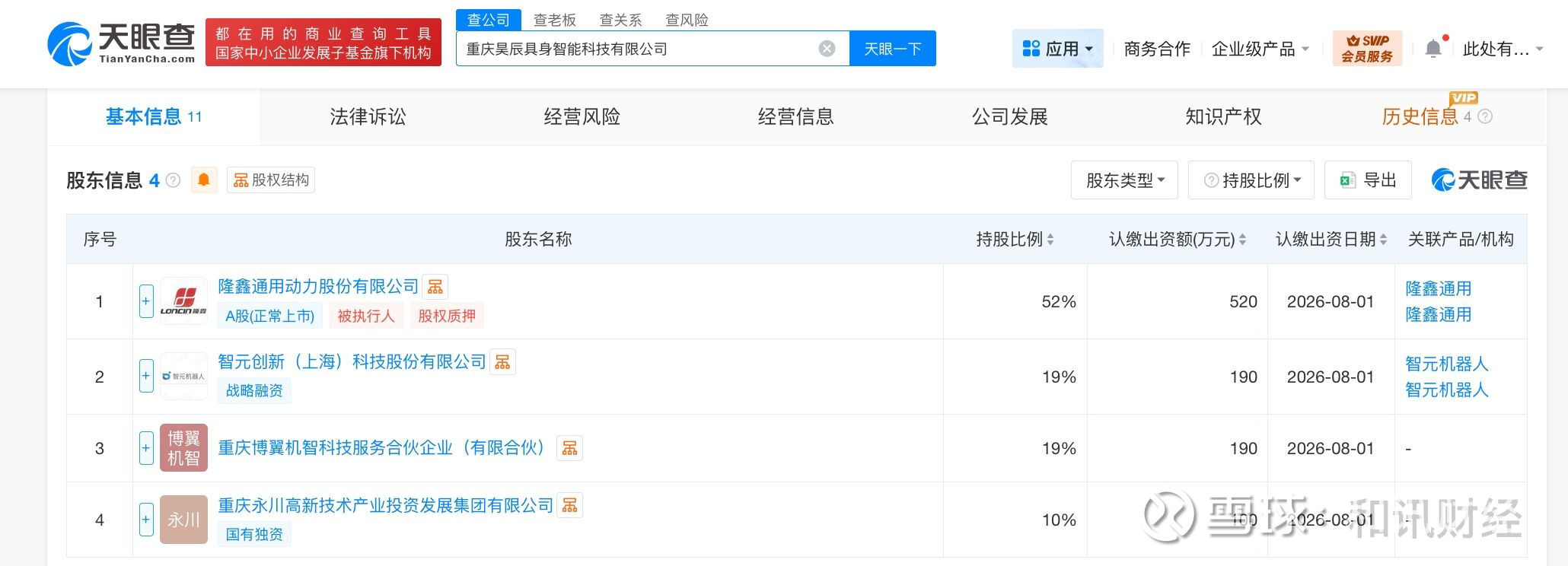Screen dimensions: 1568x566
Task: Open 重庆永川高新技术产业投资发展集团有限公司 link
Action: [385, 505]
